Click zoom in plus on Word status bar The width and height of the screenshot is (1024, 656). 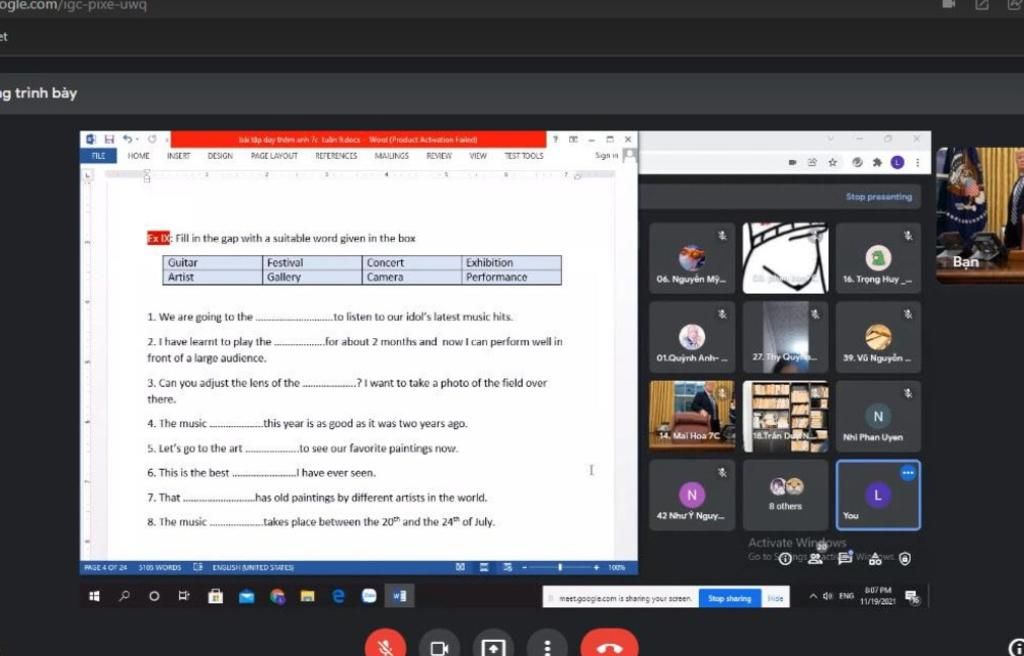click(596, 567)
